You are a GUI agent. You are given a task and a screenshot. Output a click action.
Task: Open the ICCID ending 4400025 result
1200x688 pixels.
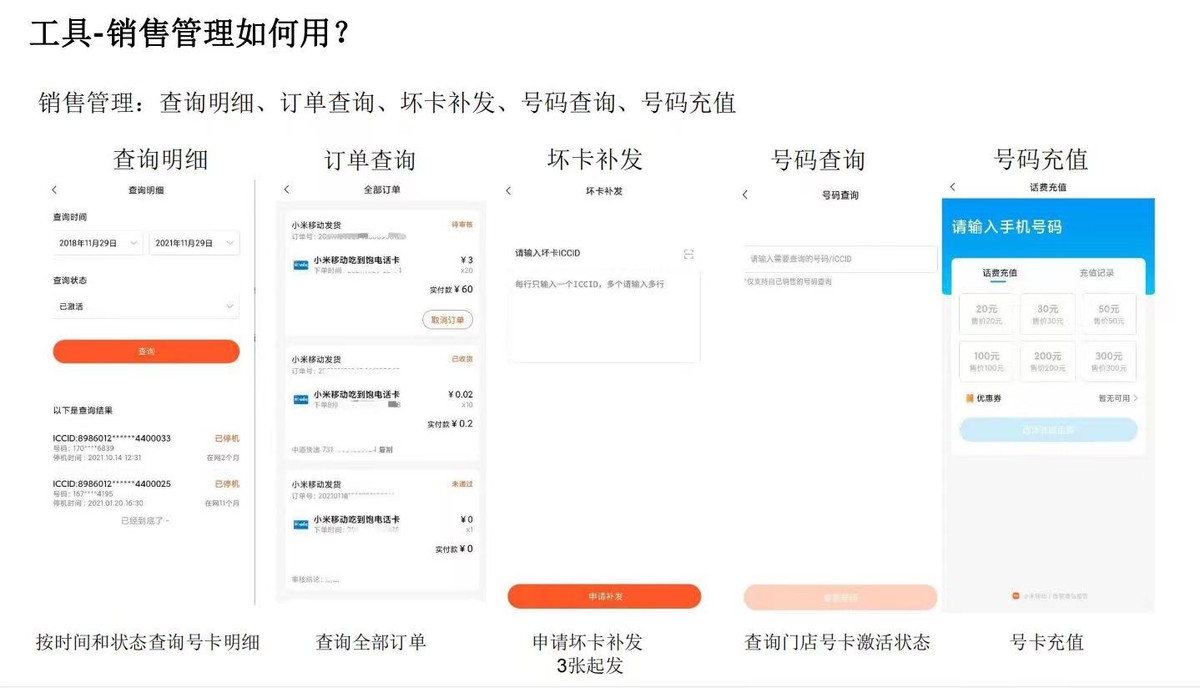(146, 494)
